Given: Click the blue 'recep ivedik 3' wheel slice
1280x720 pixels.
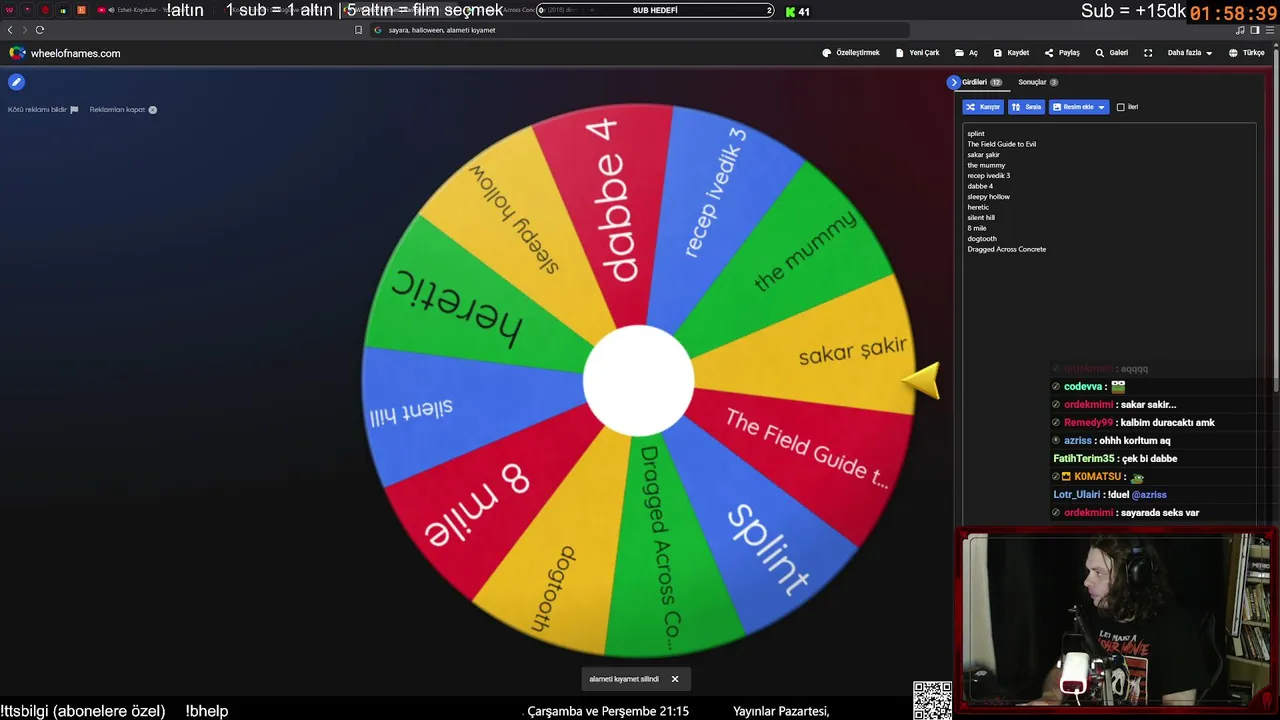Looking at the screenshot, I should tap(716, 205).
